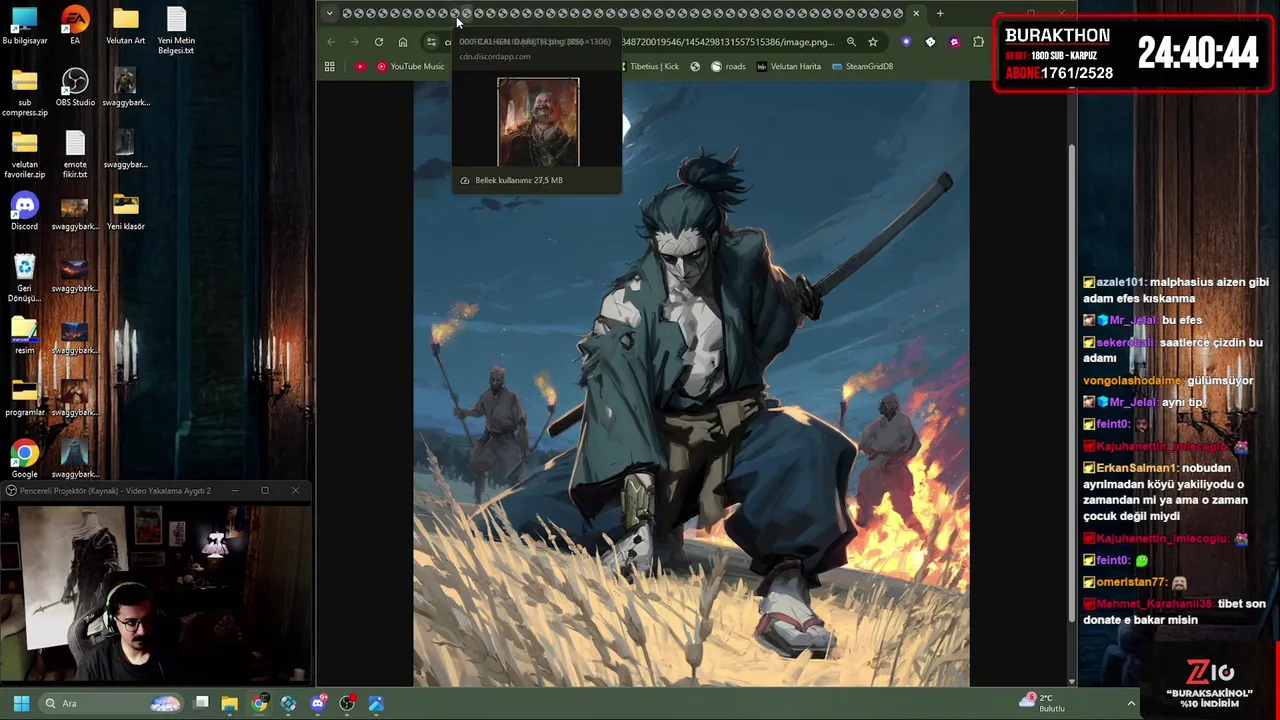Close the Pencereli Projektör window
1280x720 pixels.
[295, 491]
